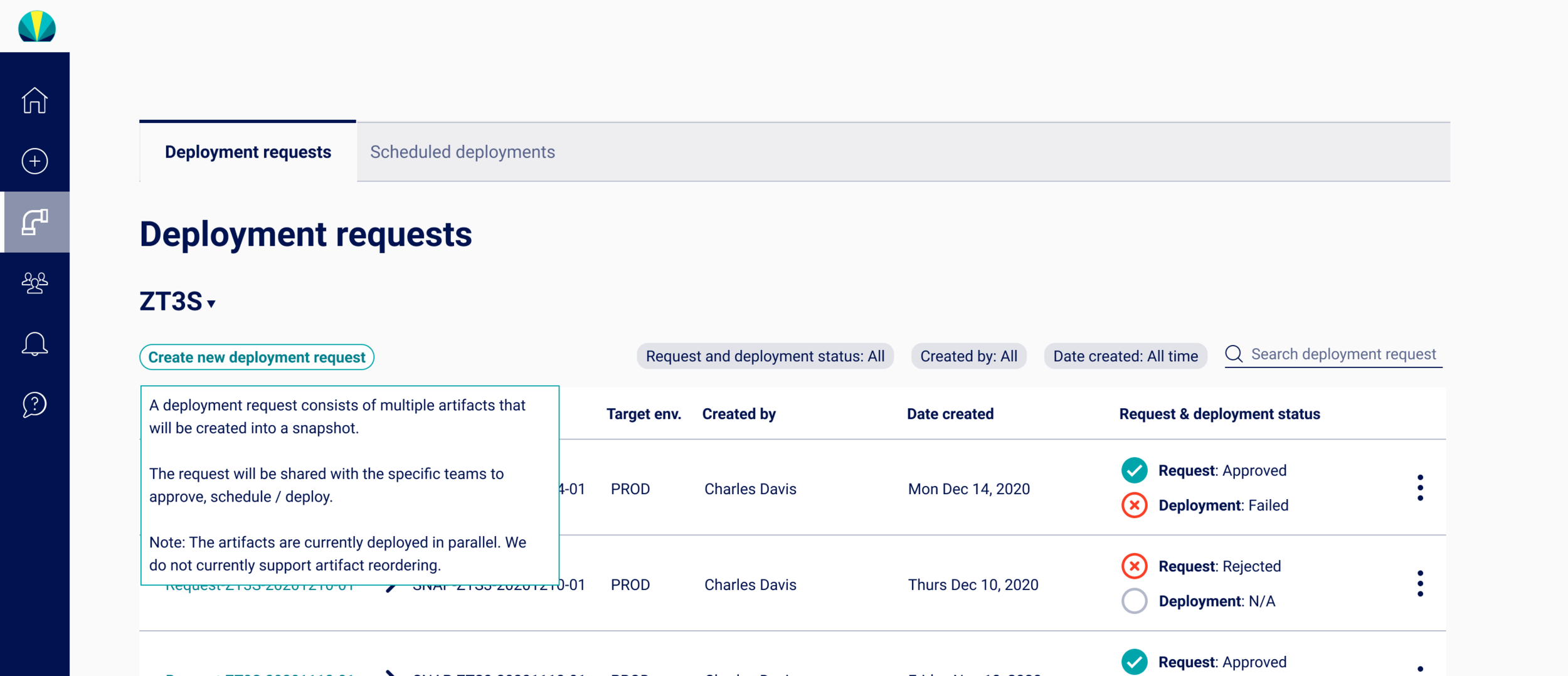Click the Target env. column header

point(644,414)
